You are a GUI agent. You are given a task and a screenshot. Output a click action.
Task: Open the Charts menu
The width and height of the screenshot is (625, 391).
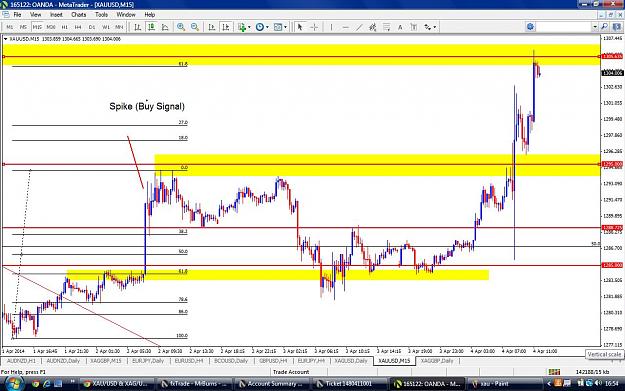(x=79, y=15)
